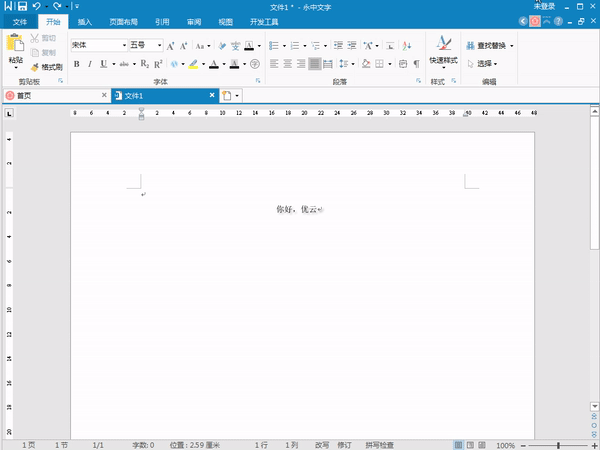Click the show paragraph marks (¶) icon
This screenshot has width=600, height=450.
pyautogui.click(x=417, y=64)
